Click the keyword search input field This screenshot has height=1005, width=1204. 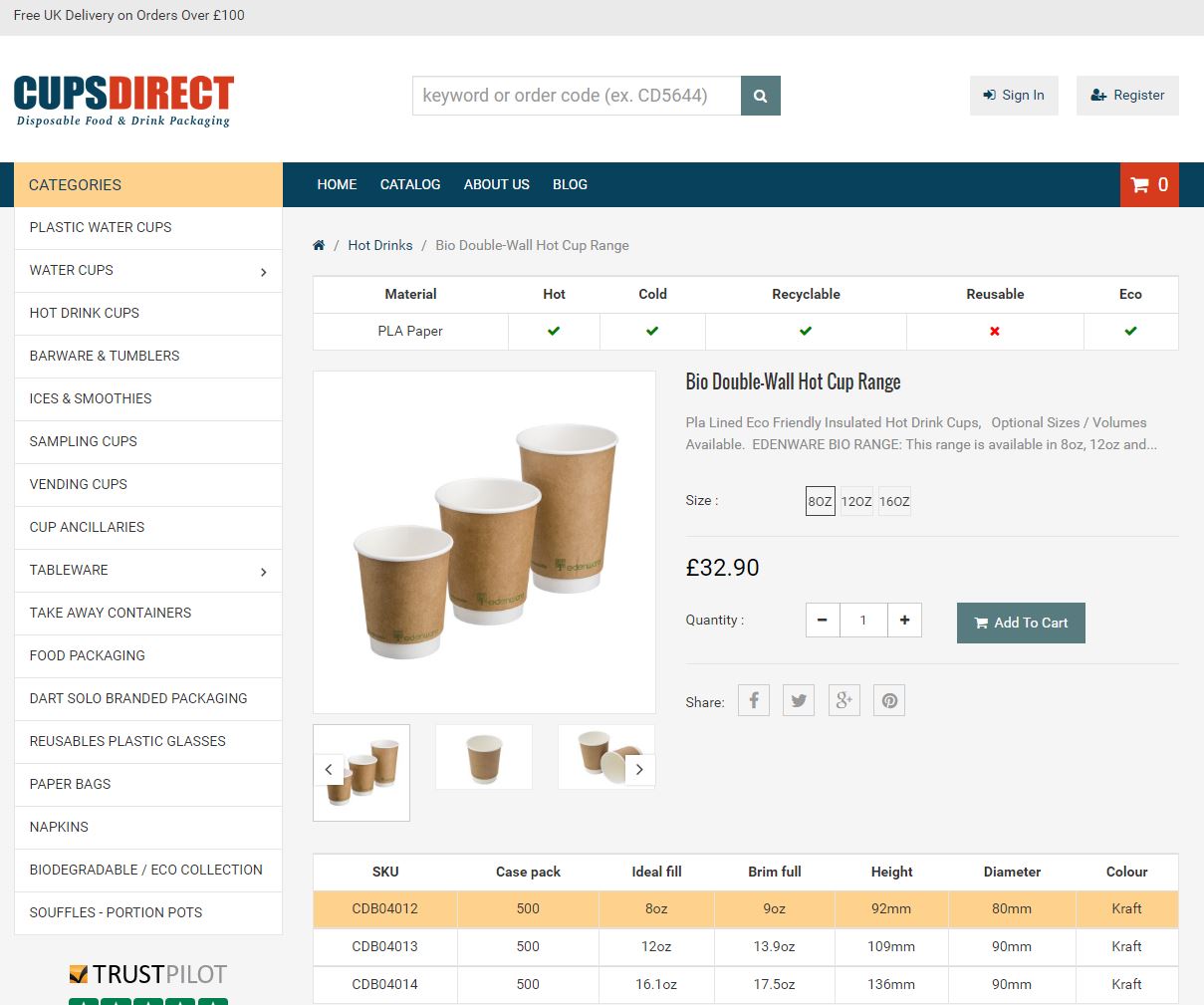click(577, 96)
